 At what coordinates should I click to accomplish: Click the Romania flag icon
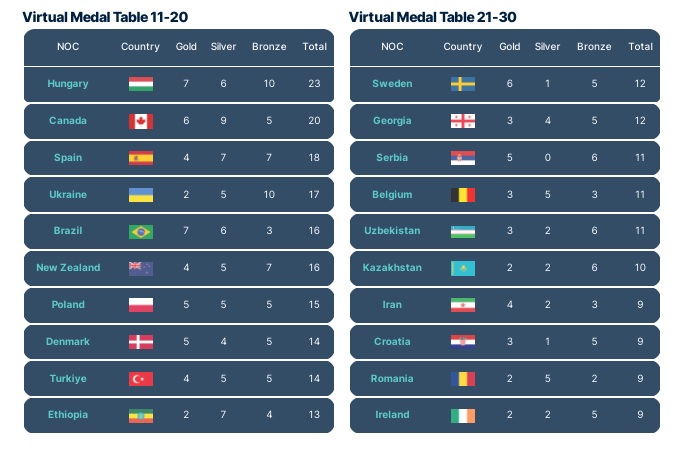tap(462, 378)
